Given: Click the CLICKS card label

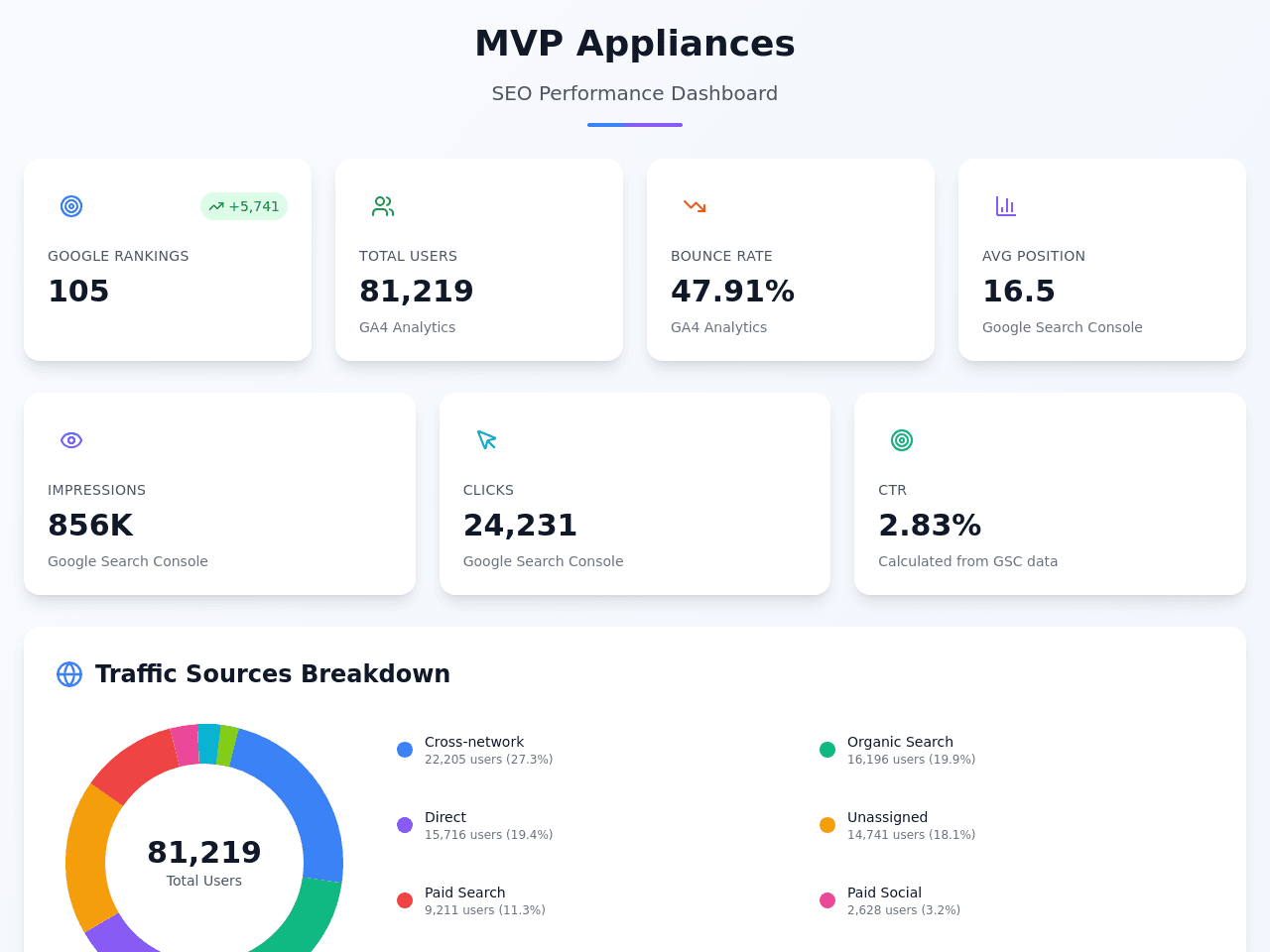Looking at the screenshot, I should [x=489, y=490].
